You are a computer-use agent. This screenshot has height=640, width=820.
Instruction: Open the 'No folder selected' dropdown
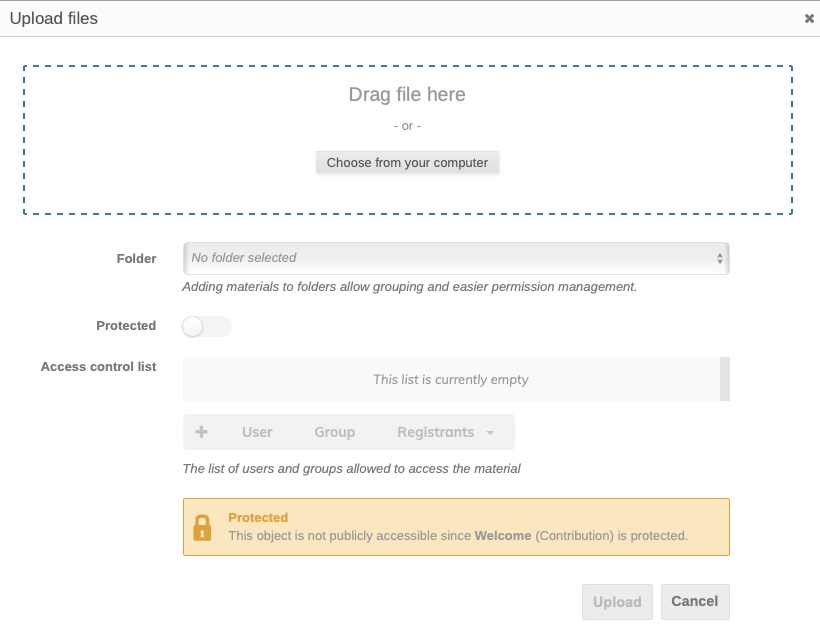point(455,258)
